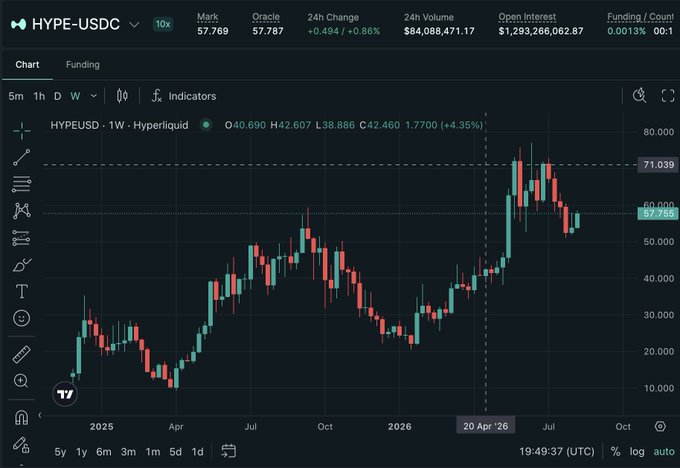
Task: Open the candlestick chart style selector
Action: [122, 96]
